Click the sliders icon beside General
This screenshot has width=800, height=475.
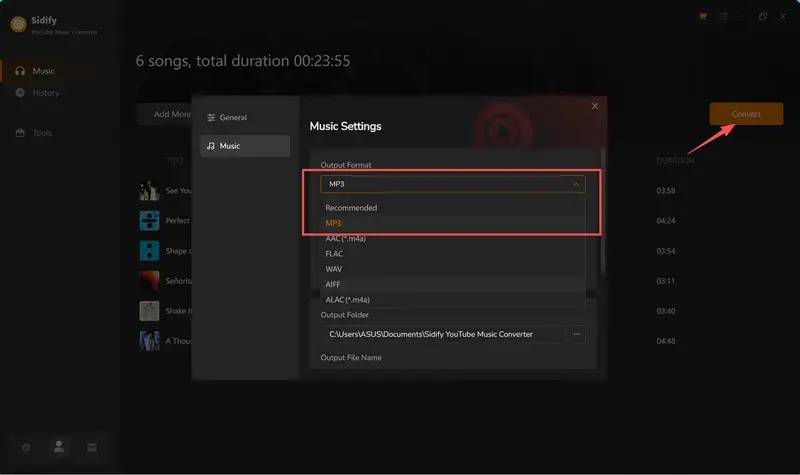pos(211,118)
